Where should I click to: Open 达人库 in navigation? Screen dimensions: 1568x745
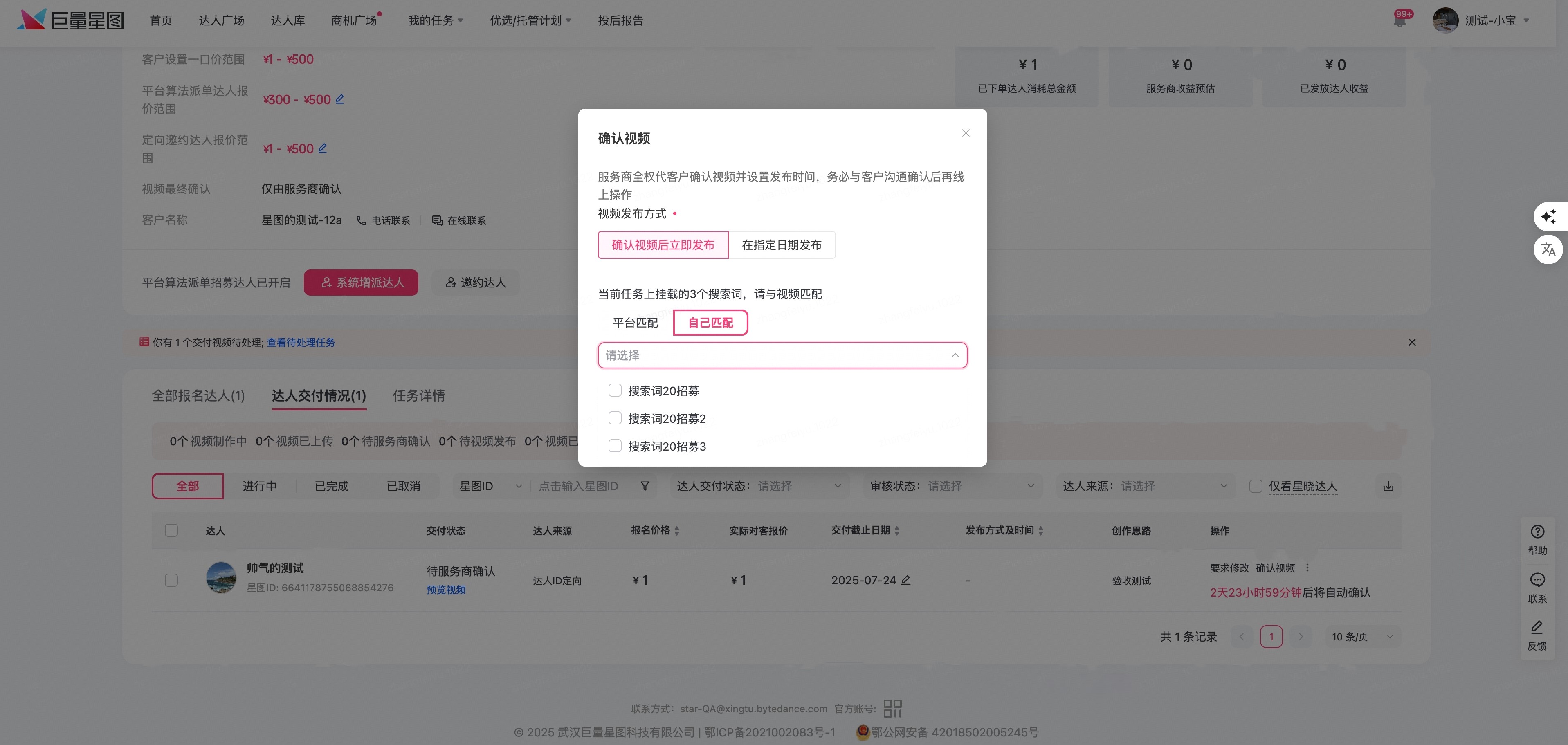click(288, 21)
